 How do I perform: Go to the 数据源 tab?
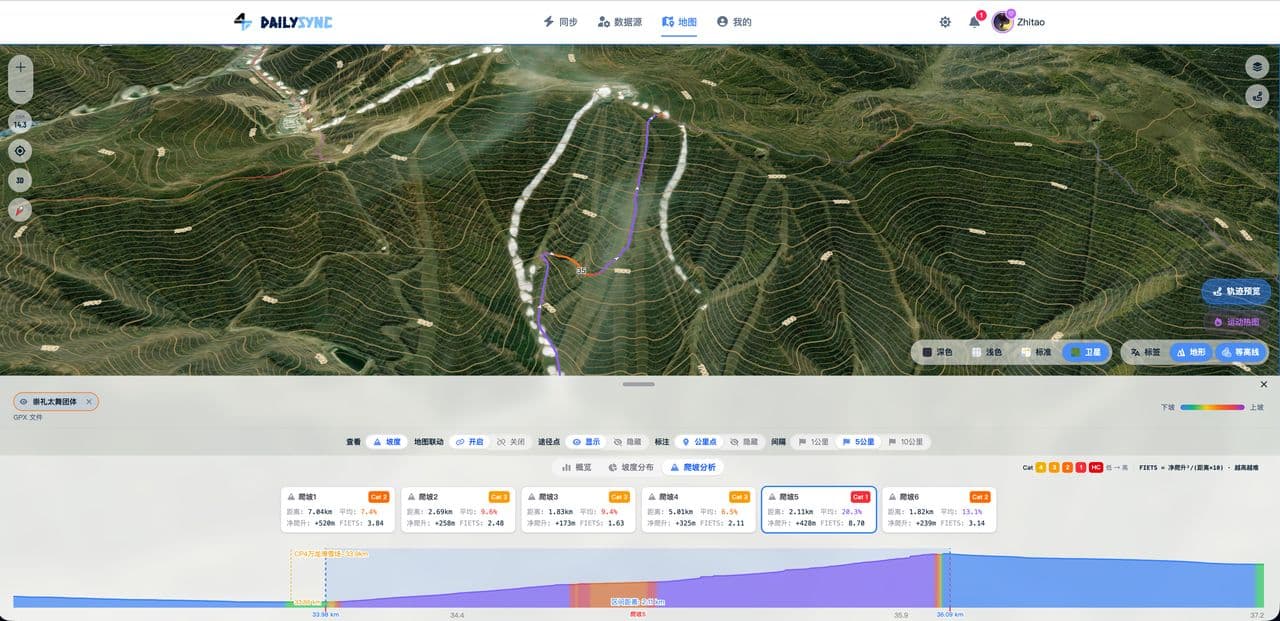click(x=620, y=22)
